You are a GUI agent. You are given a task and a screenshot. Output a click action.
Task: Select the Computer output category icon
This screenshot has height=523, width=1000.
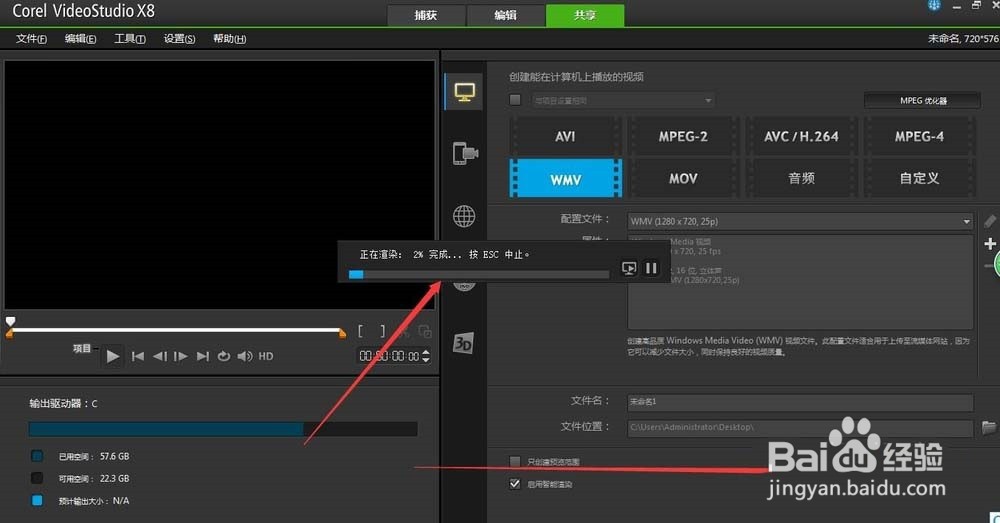pos(464,92)
